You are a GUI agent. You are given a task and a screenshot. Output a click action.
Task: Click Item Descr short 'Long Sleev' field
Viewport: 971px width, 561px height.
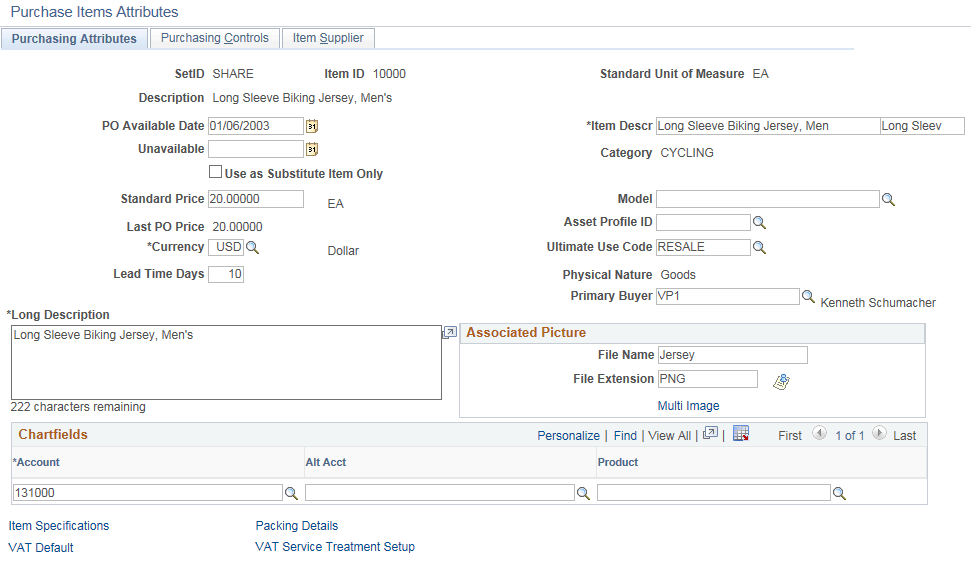922,126
